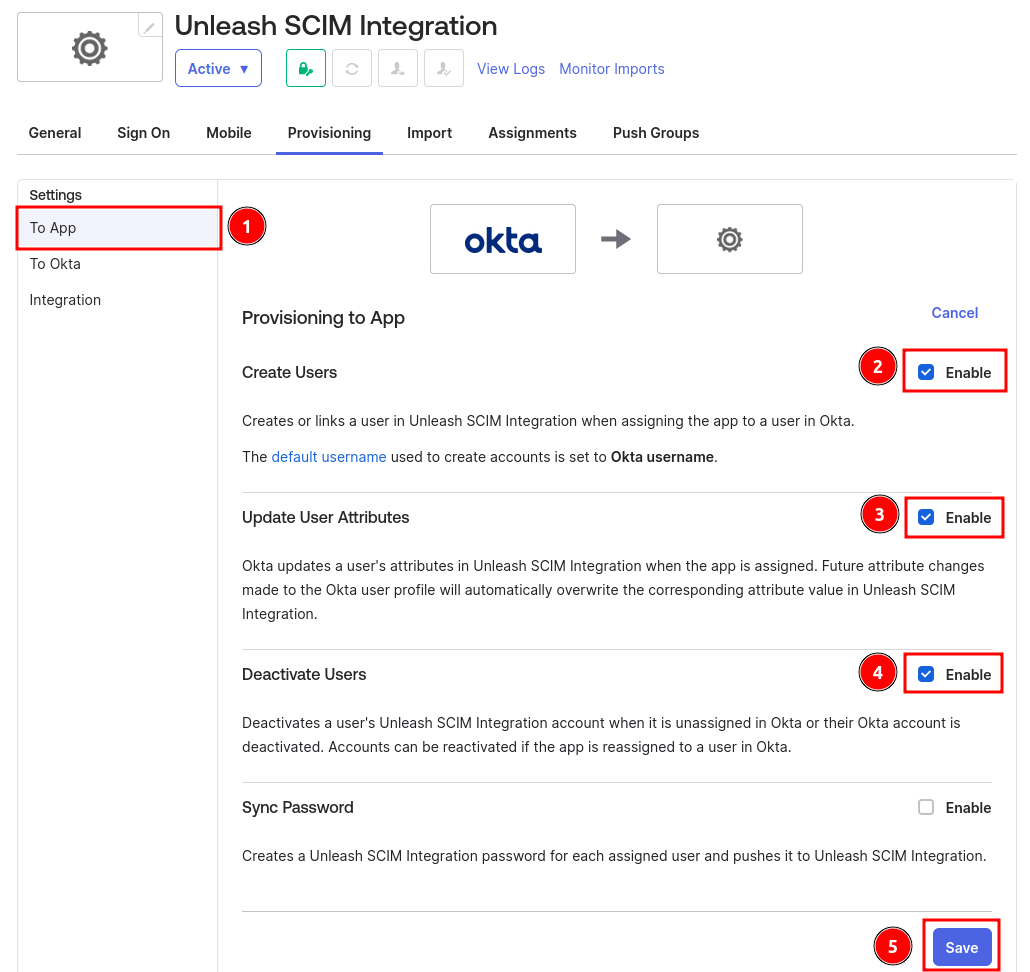Open the default username link
1030x972 pixels.
(x=329, y=456)
